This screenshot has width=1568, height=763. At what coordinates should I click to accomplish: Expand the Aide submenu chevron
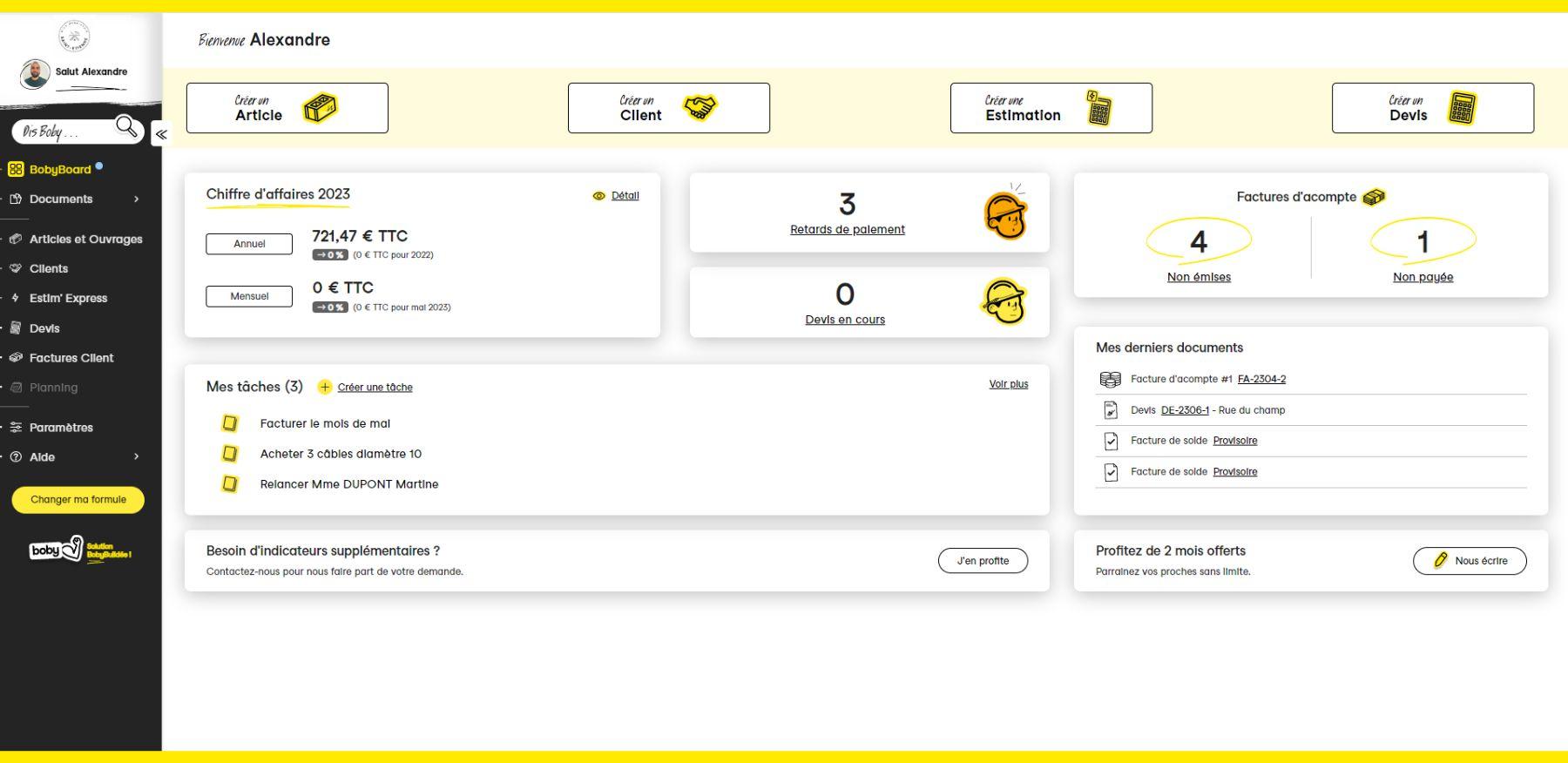(136, 456)
